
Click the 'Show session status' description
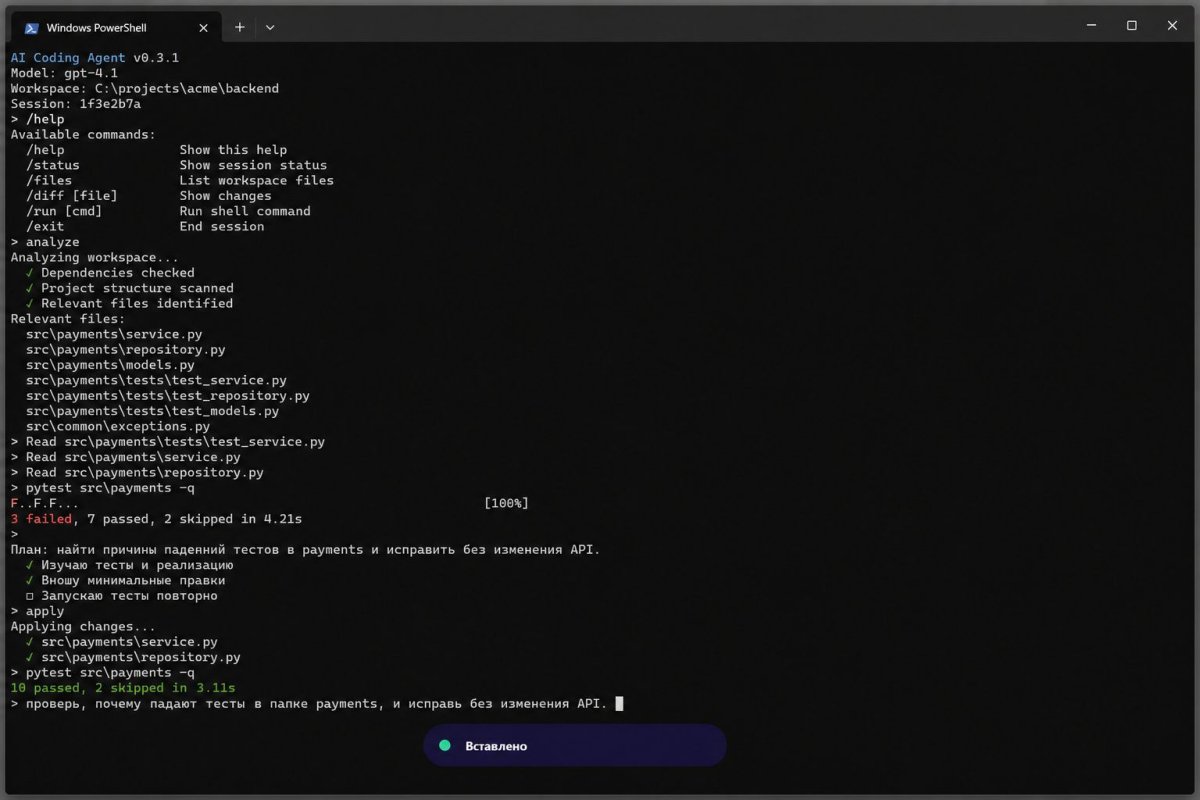(253, 165)
